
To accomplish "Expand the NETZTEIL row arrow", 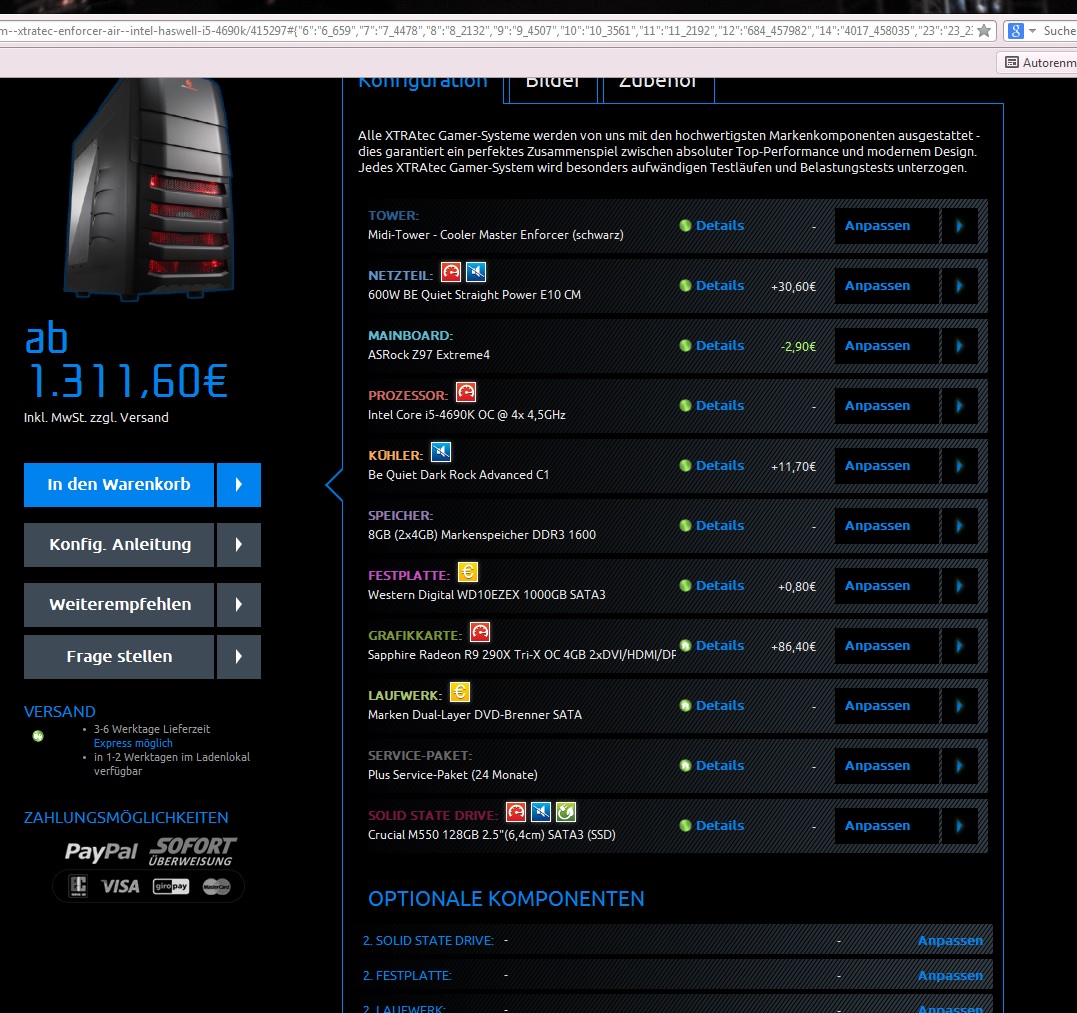I will pos(960,286).
